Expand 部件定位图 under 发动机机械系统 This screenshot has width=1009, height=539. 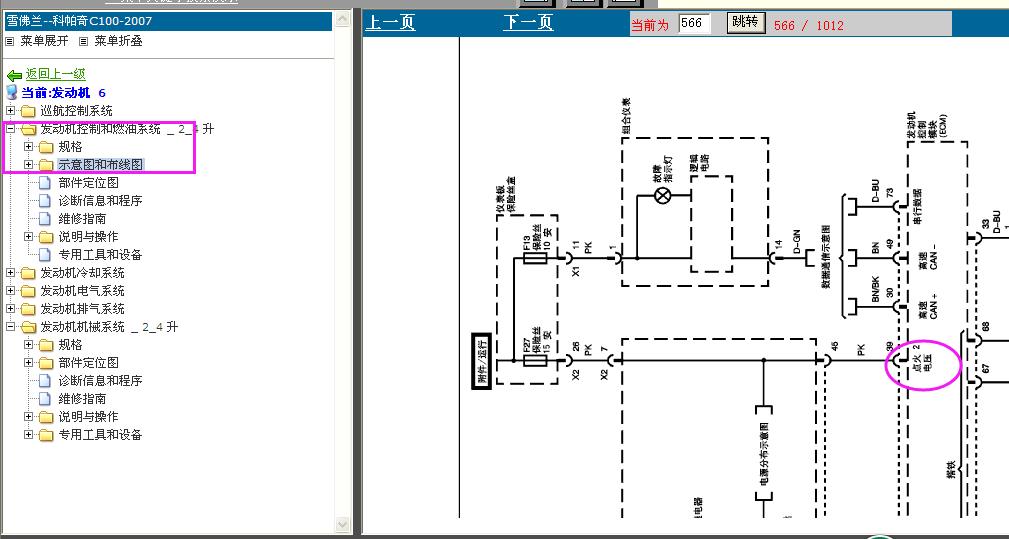point(28,363)
